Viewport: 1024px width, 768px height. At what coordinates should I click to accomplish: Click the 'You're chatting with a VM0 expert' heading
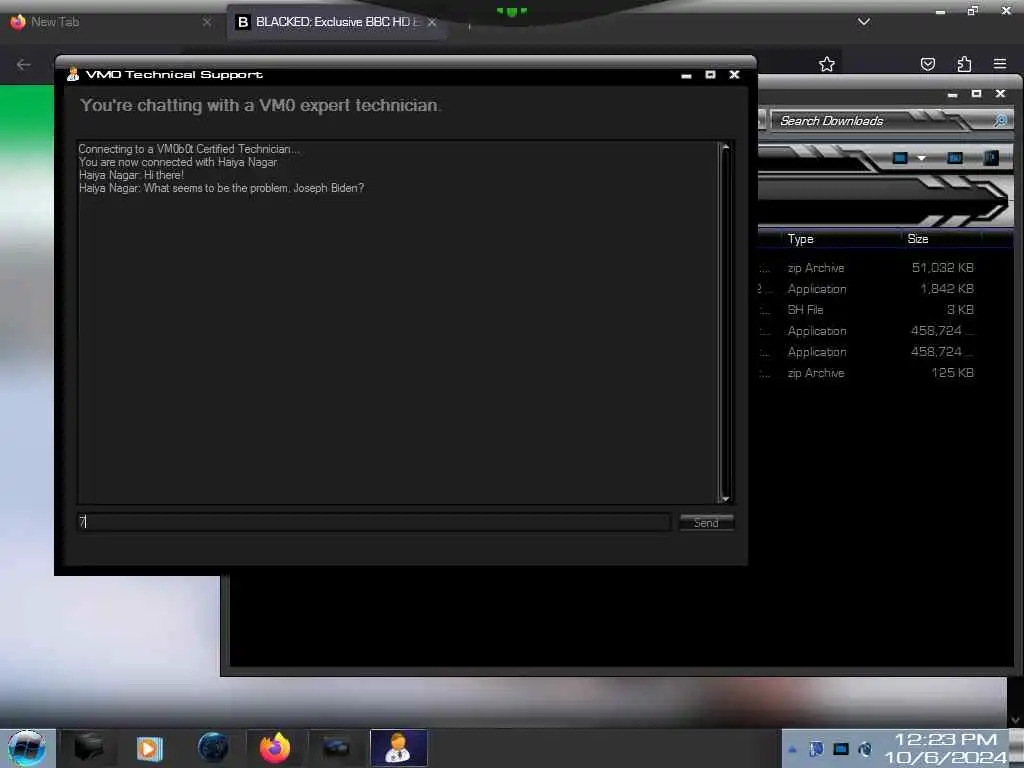261,106
